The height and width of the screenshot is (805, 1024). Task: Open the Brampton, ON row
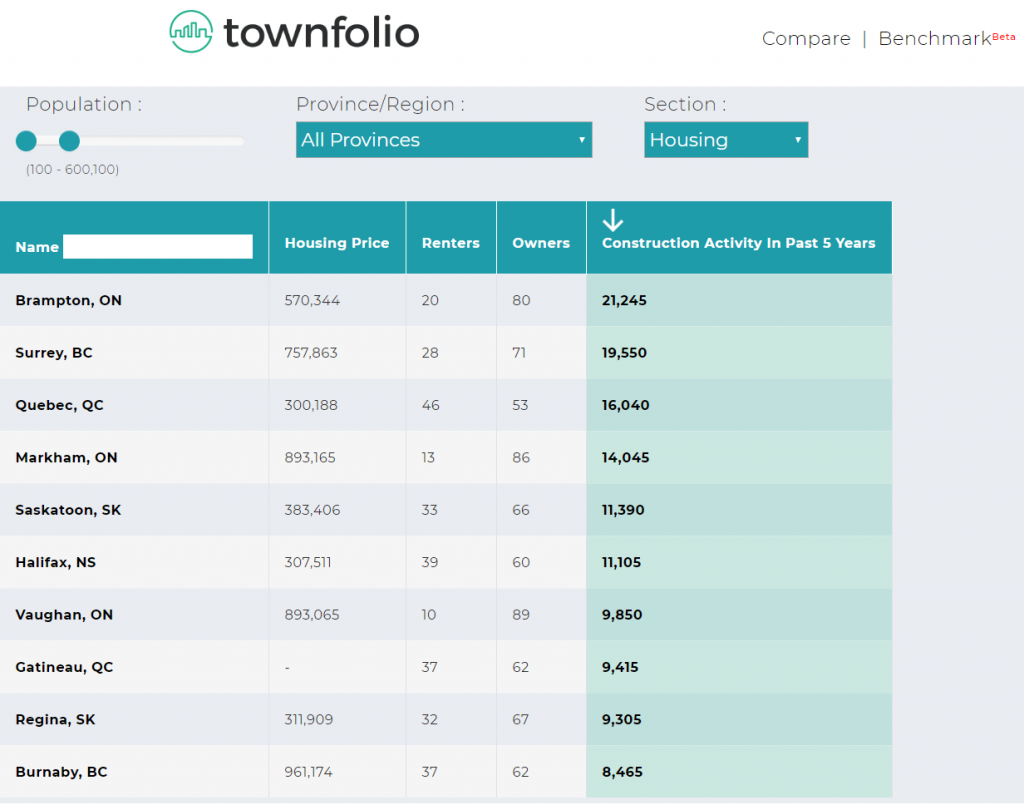69,300
